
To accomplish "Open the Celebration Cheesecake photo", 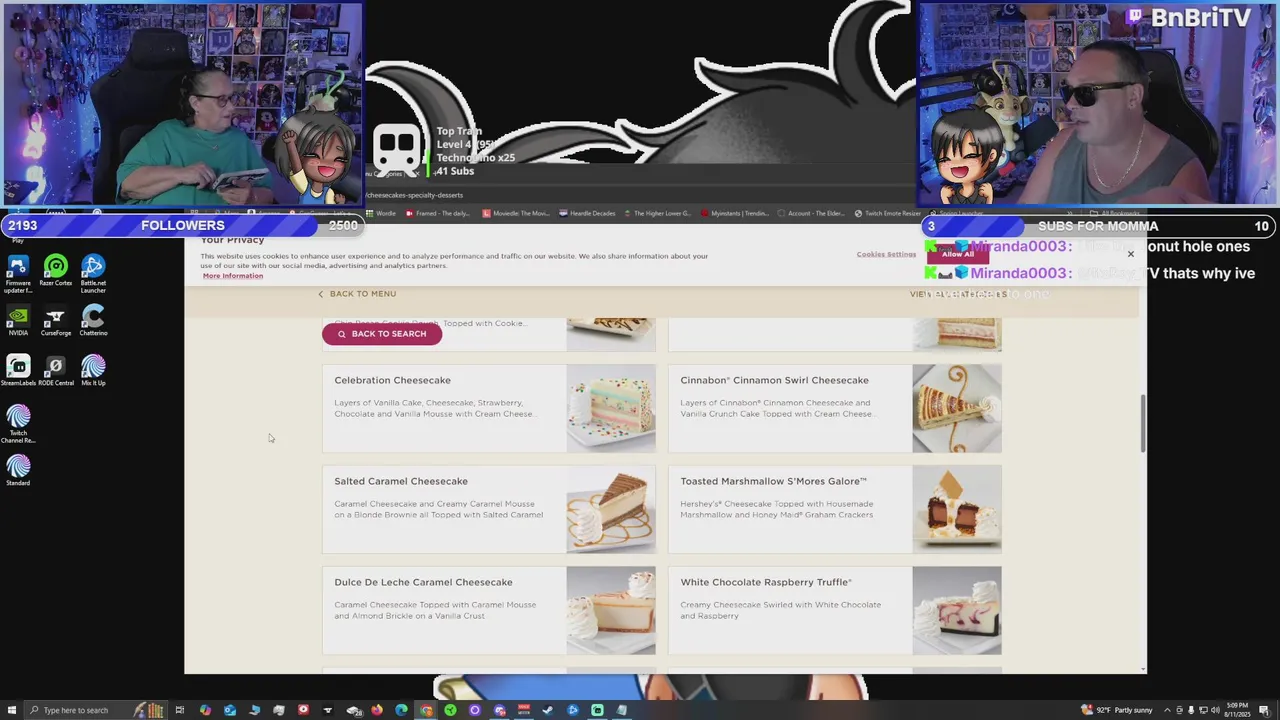I will pyautogui.click(x=611, y=408).
